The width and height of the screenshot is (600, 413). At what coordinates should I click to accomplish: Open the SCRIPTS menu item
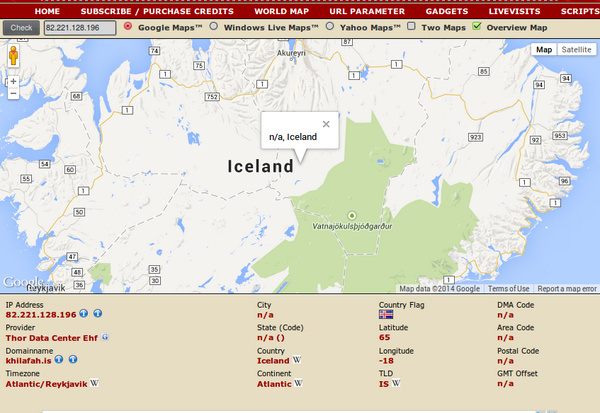(x=580, y=11)
